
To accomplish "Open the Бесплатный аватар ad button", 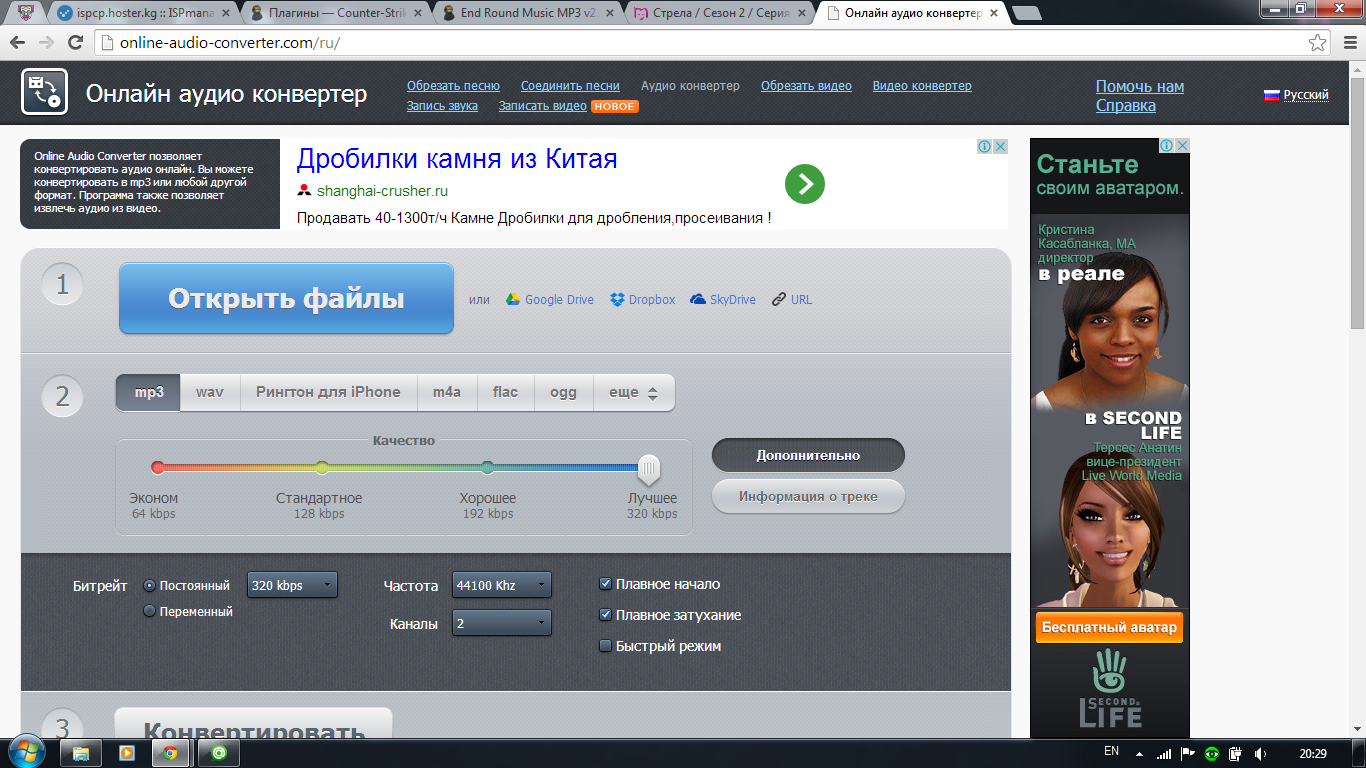I will 1109,628.
